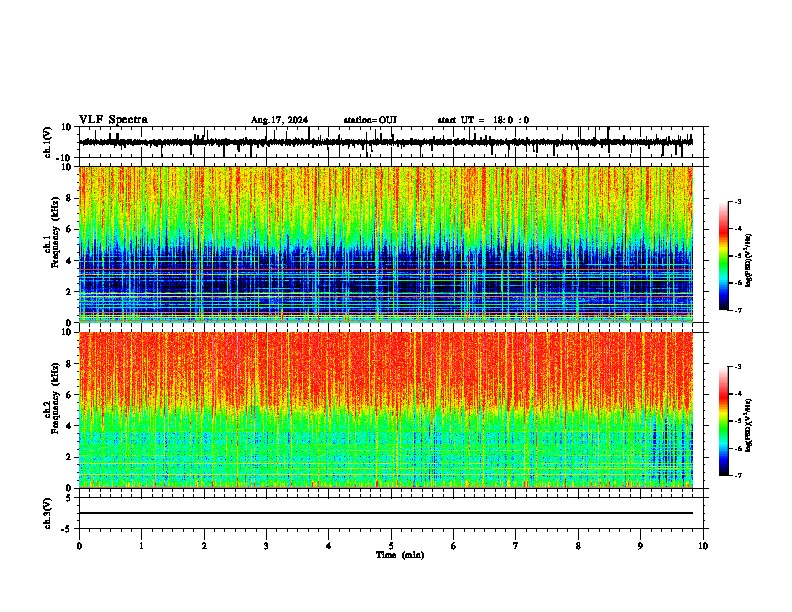Click the "station=OUI" label

tap(370, 120)
